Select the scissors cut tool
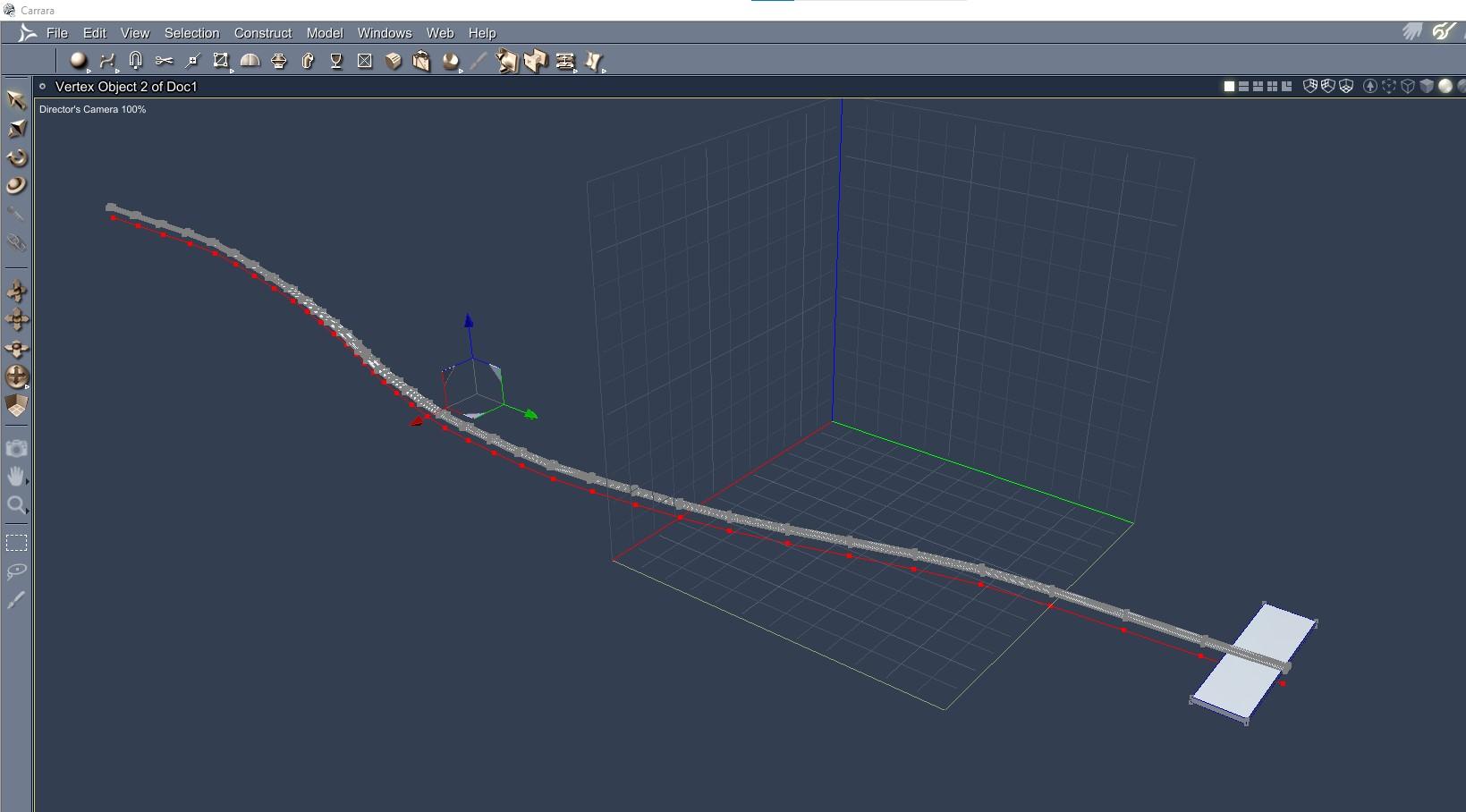Viewport: 1466px width, 812px height. click(164, 60)
